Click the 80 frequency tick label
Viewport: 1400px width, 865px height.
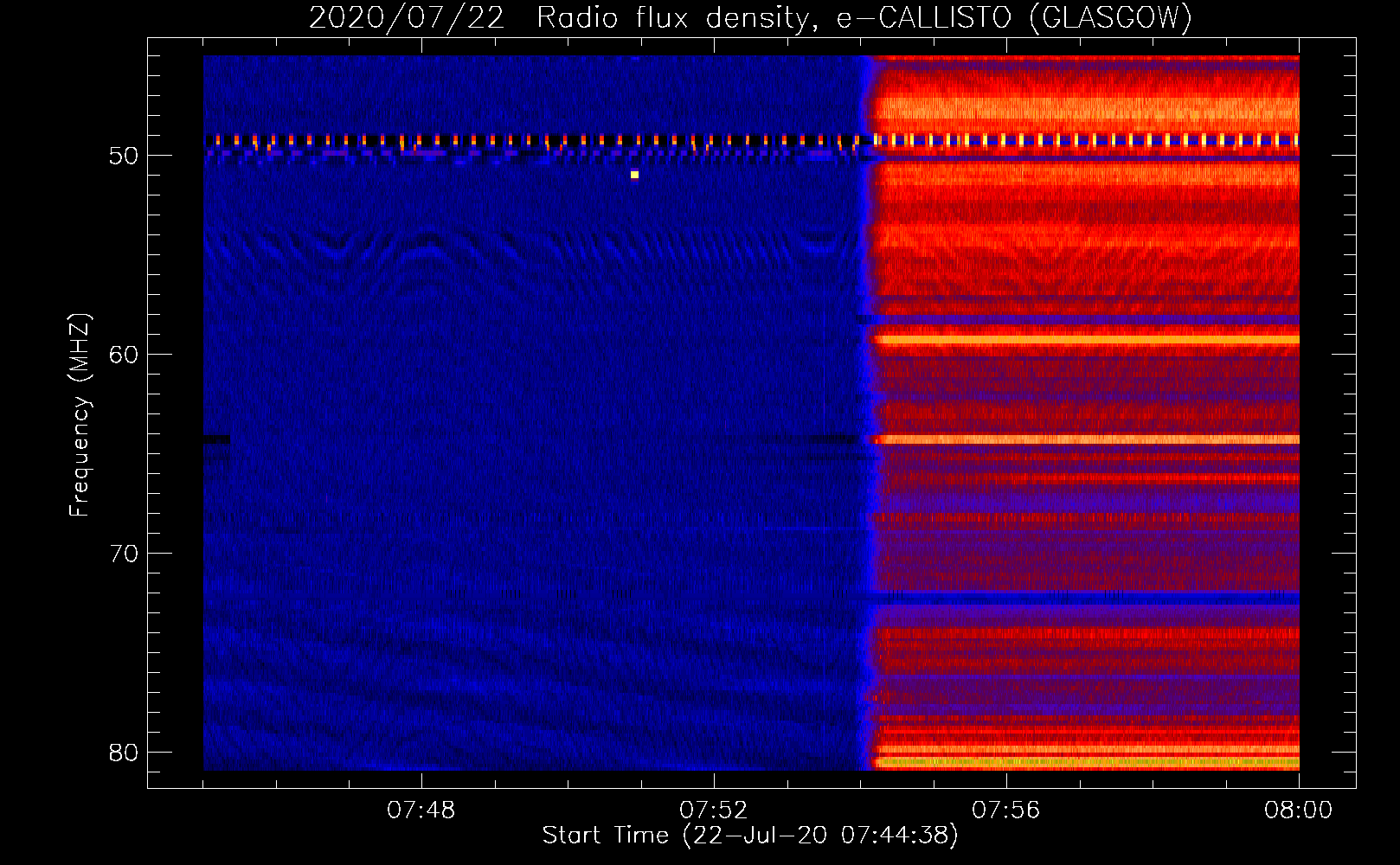tap(124, 753)
